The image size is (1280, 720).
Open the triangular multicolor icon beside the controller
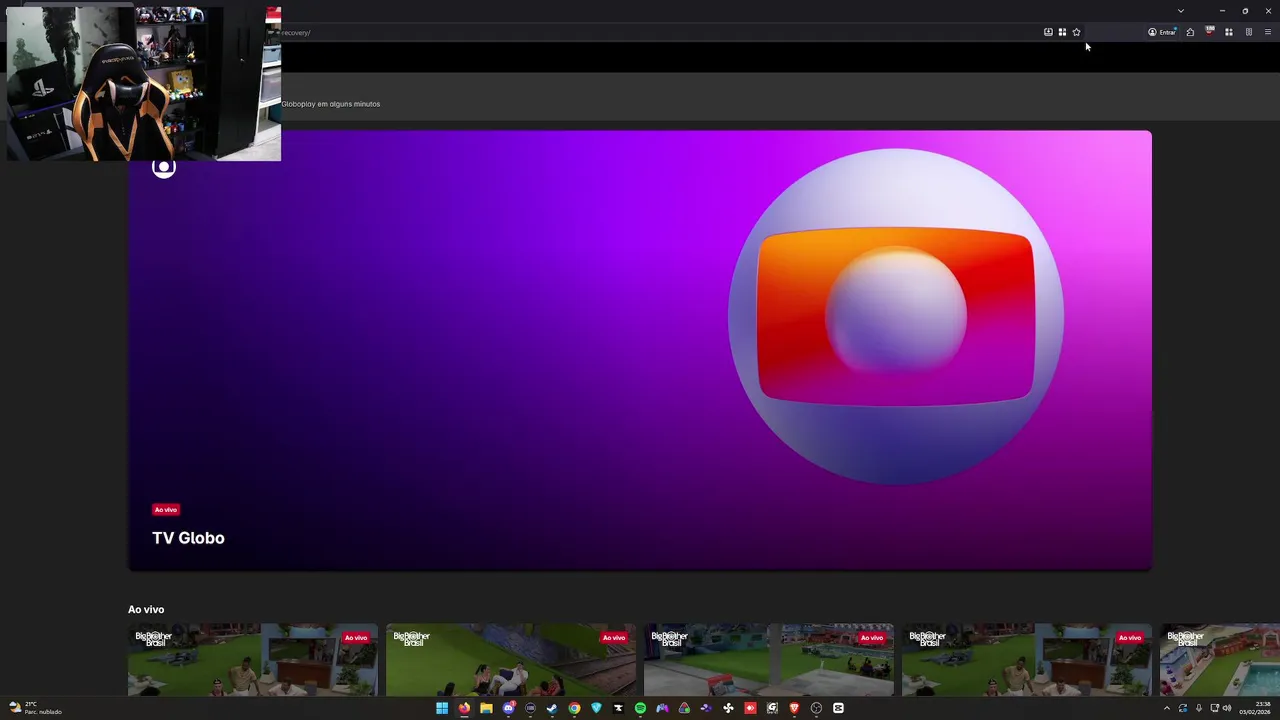[684, 708]
